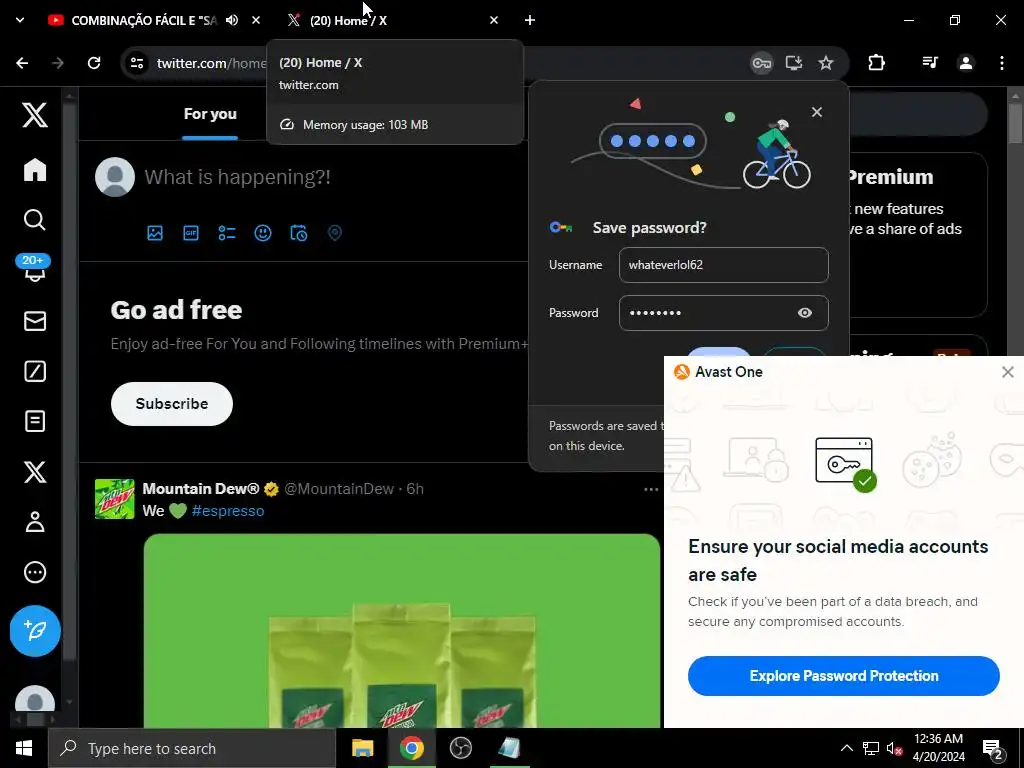Select the (20) Home / X tab
Image resolution: width=1024 pixels, height=768 pixels.
(x=348, y=20)
